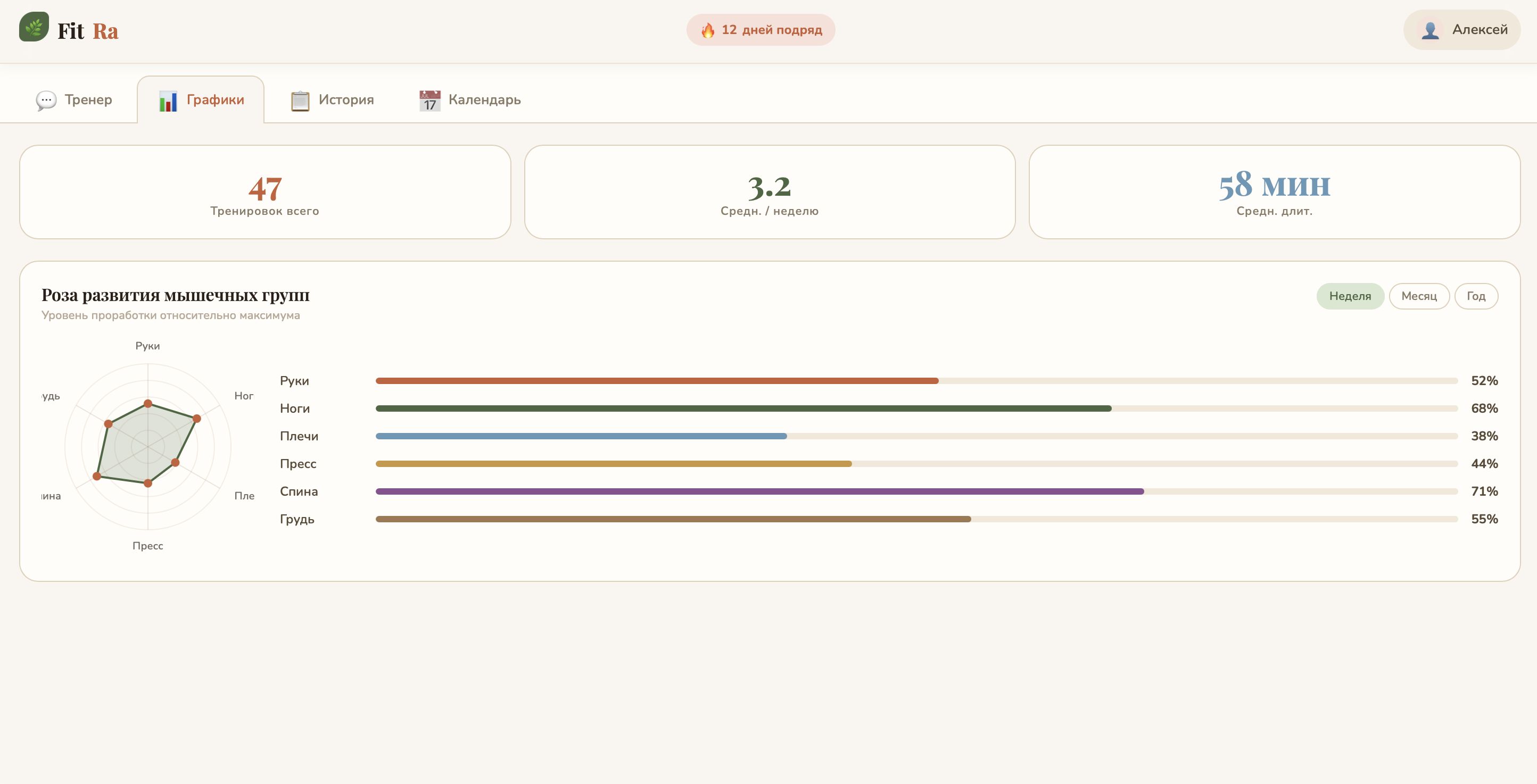Click the 52% value for Руки
This screenshot has height=784, width=1537.
[1484, 381]
